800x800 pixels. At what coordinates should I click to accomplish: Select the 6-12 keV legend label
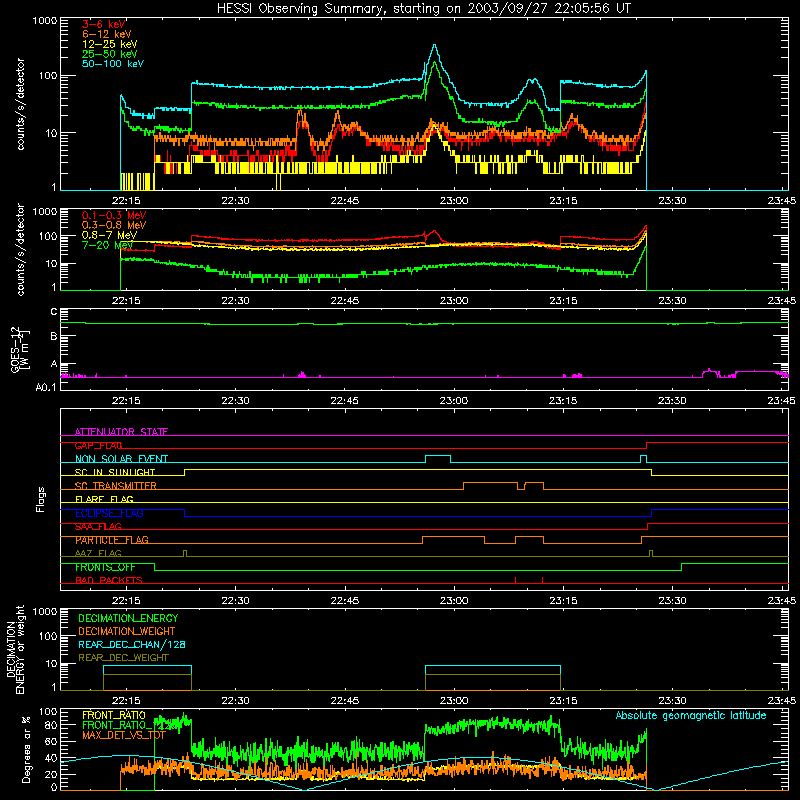[x=106, y=34]
